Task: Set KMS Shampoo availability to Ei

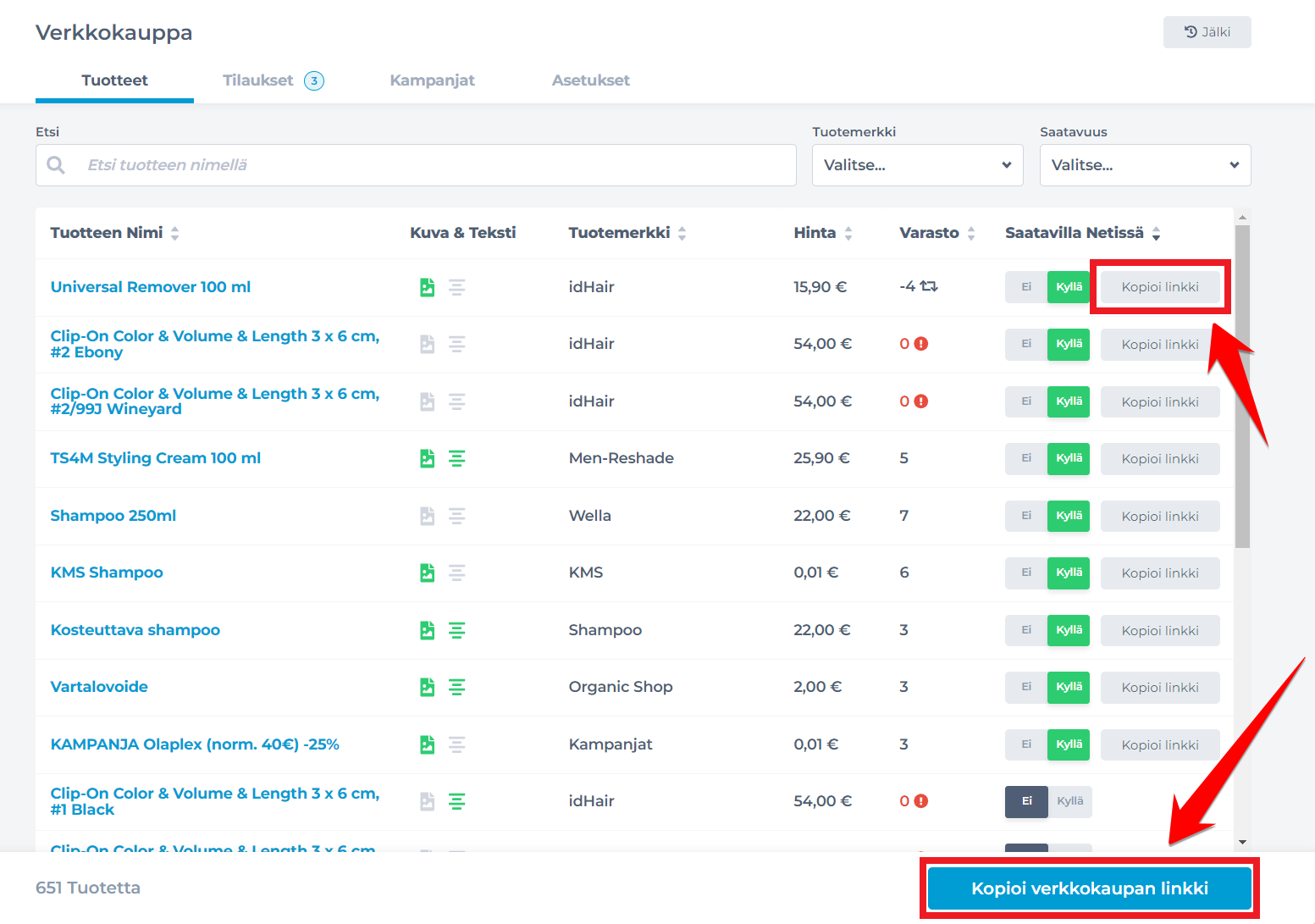Action: (x=1026, y=573)
